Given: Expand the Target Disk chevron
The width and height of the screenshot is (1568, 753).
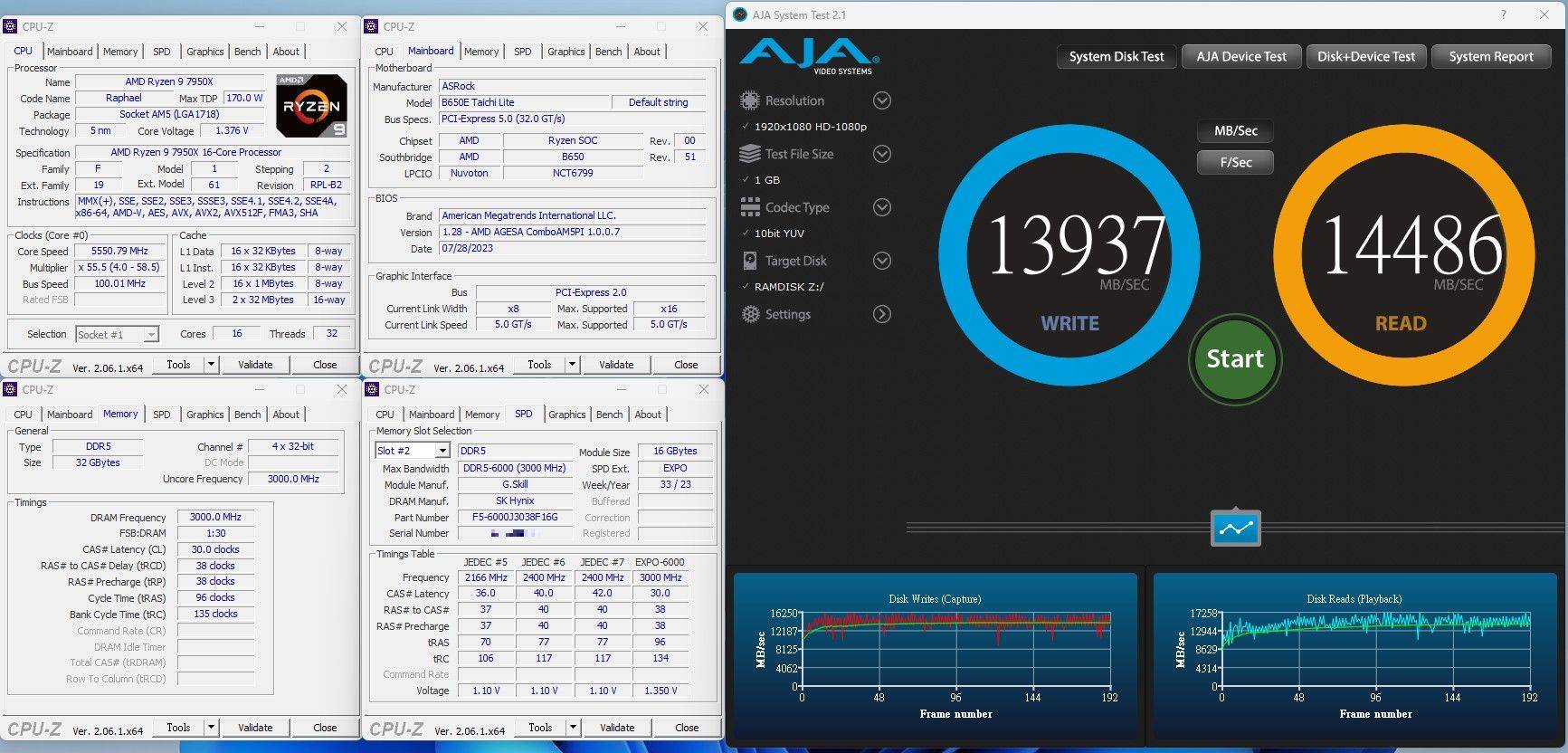Looking at the screenshot, I should (882, 261).
